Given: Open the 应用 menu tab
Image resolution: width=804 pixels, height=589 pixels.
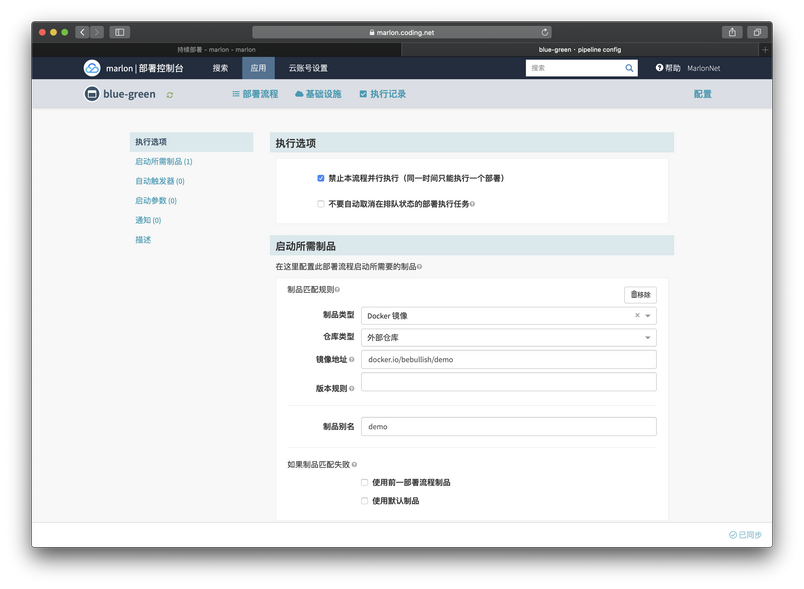Looking at the screenshot, I should (x=258, y=68).
